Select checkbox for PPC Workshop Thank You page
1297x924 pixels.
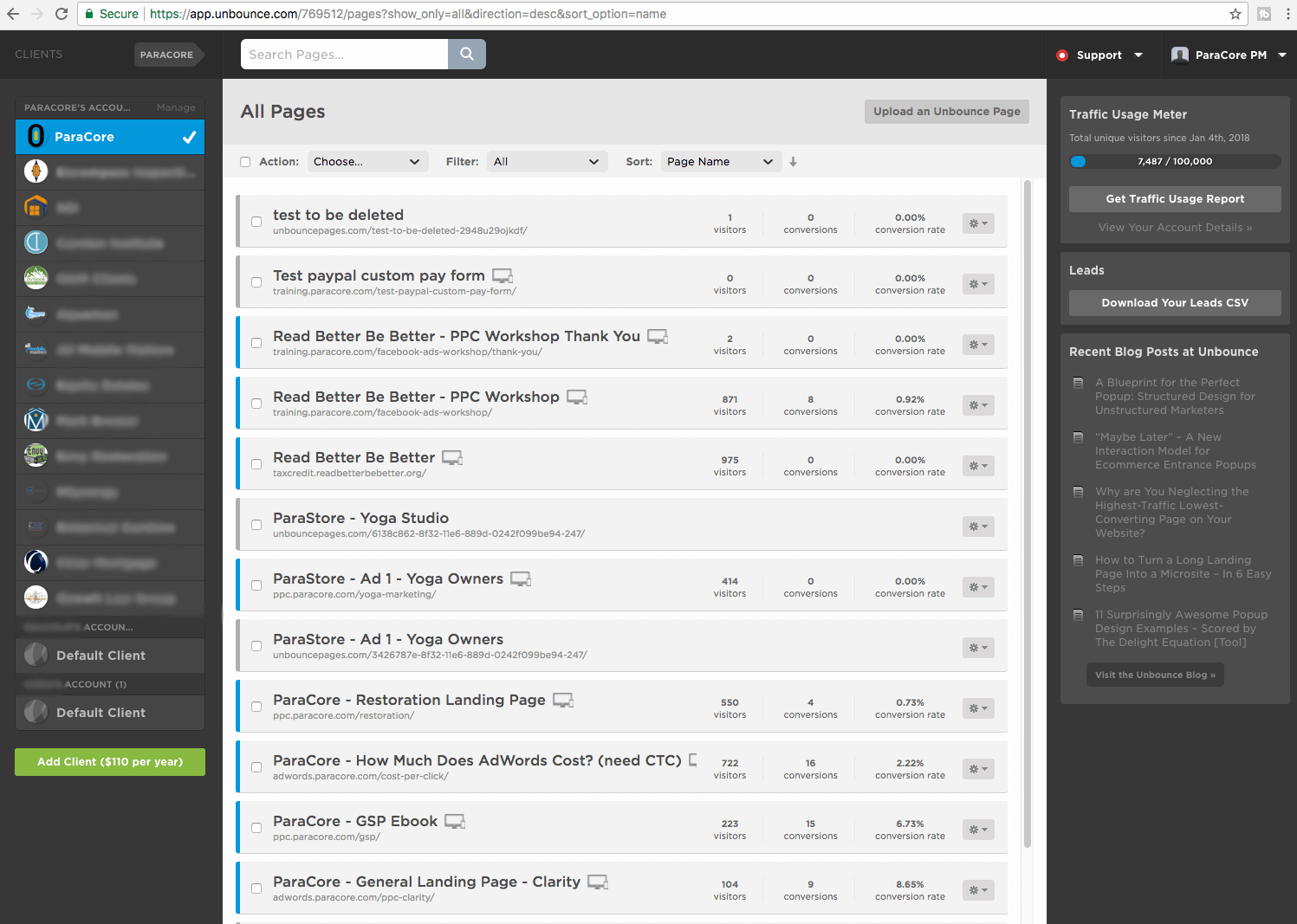[x=256, y=343]
